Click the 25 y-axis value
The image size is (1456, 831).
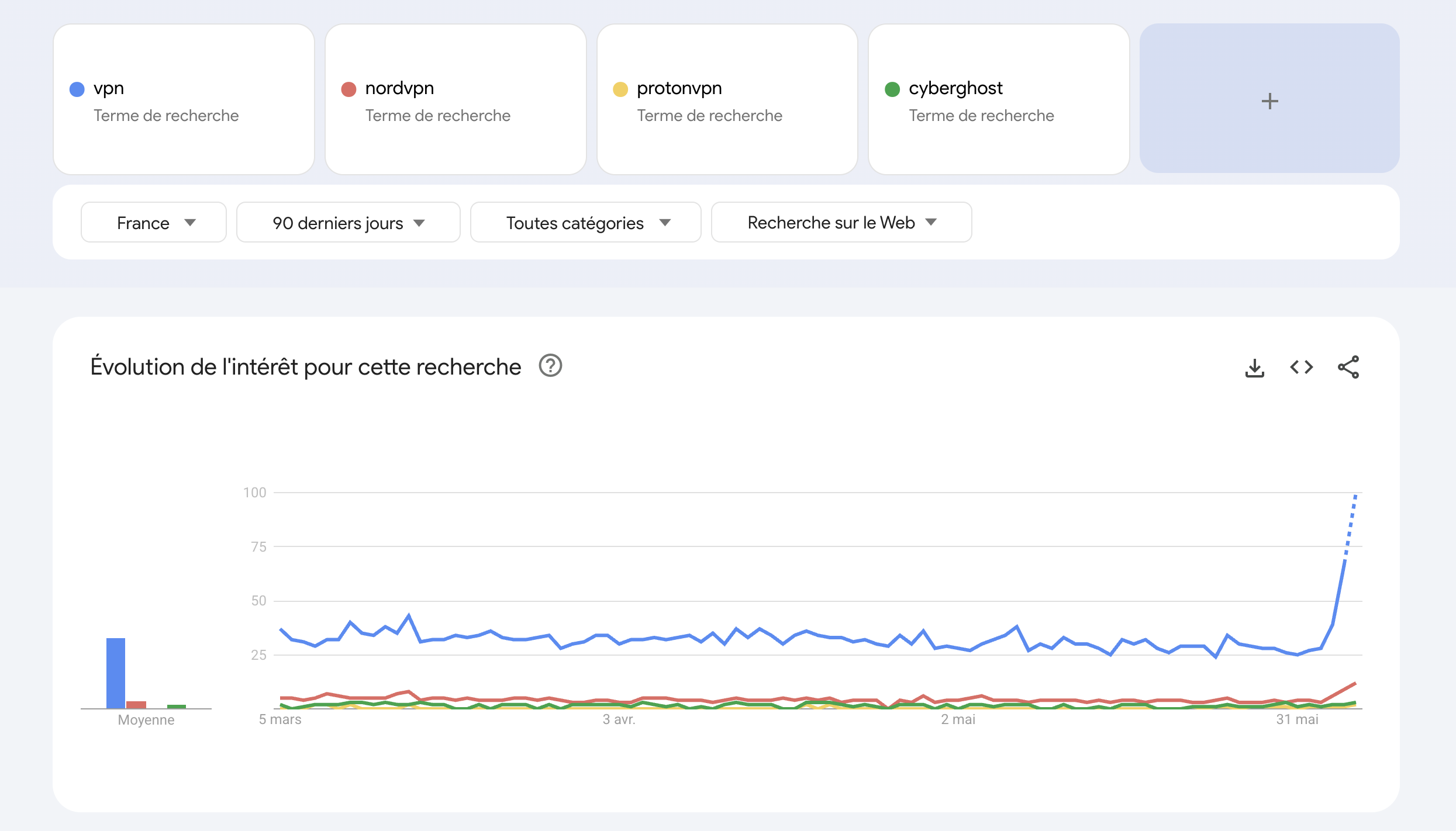259,655
